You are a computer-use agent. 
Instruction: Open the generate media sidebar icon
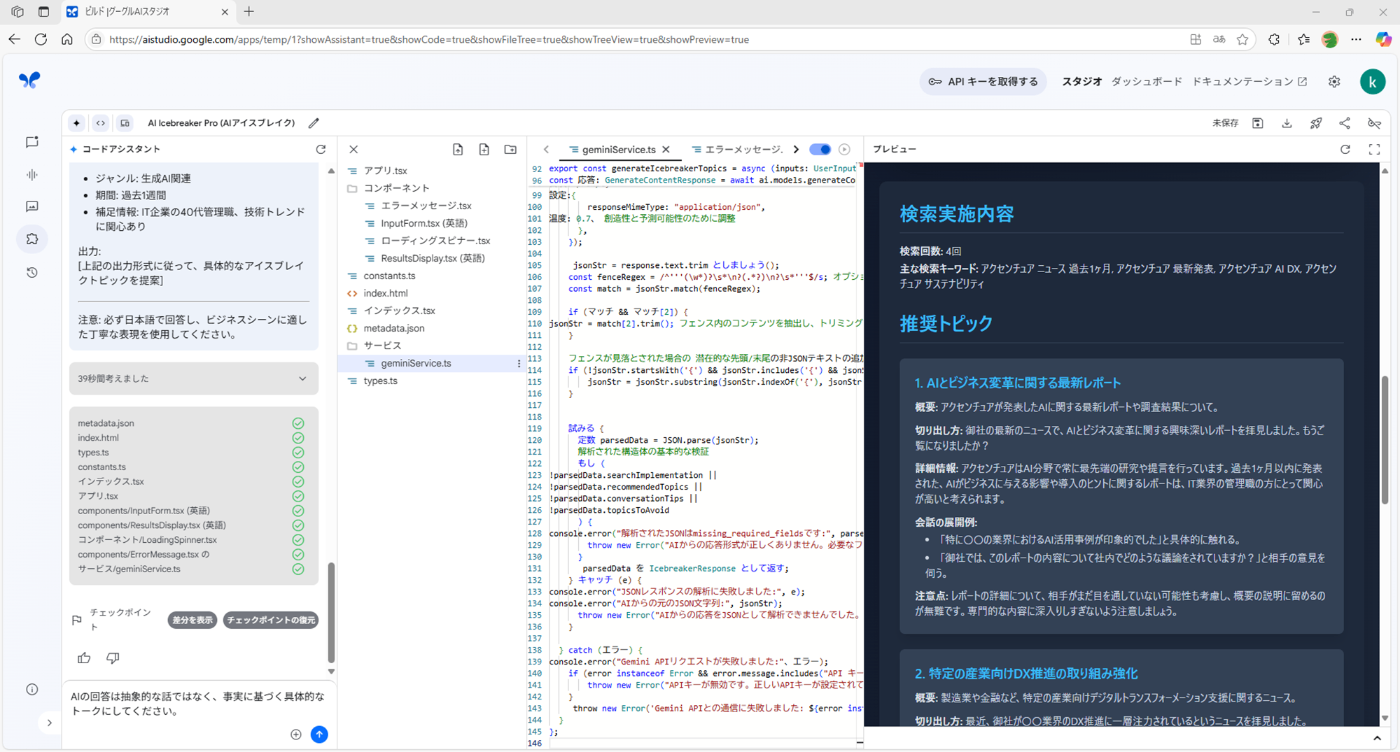click(32, 207)
